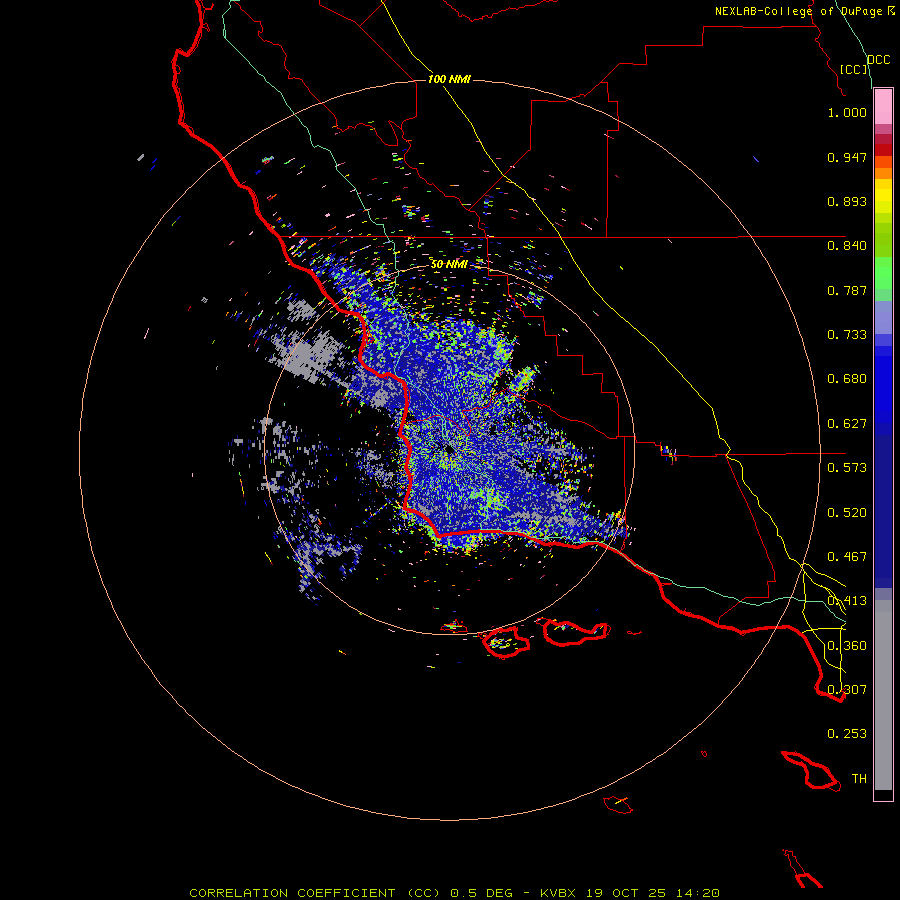The width and height of the screenshot is (900, 900).
Task: Select the 0.893 legend value
Action: [847, 201]
